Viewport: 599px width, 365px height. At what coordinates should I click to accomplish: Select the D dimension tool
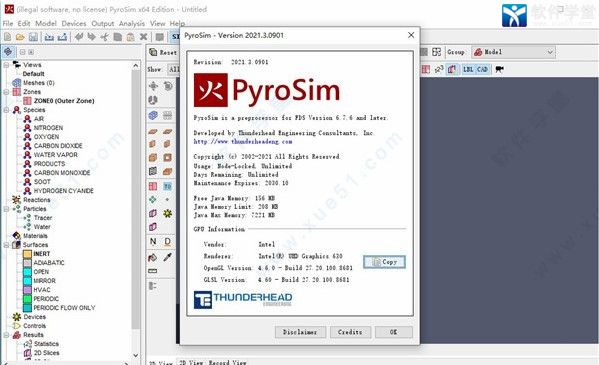tap(168, 241)
